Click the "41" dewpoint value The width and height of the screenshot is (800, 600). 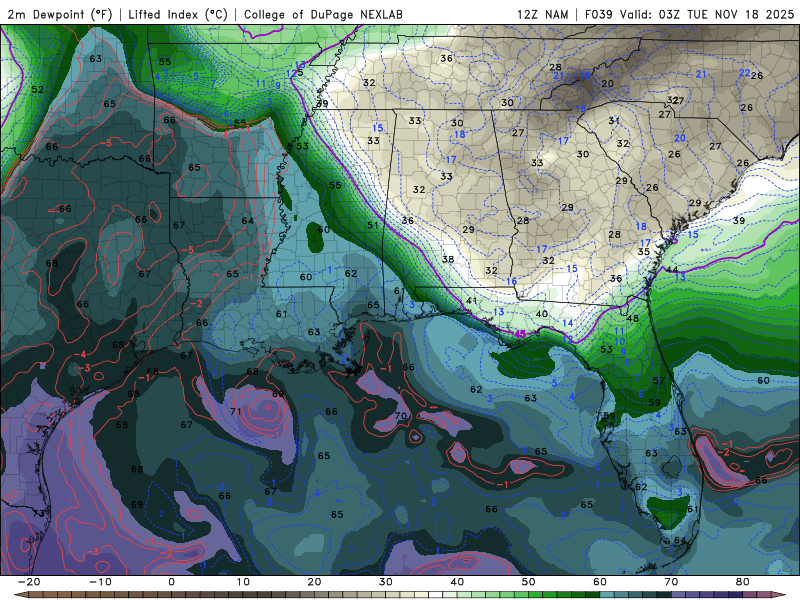click(471, 301)
